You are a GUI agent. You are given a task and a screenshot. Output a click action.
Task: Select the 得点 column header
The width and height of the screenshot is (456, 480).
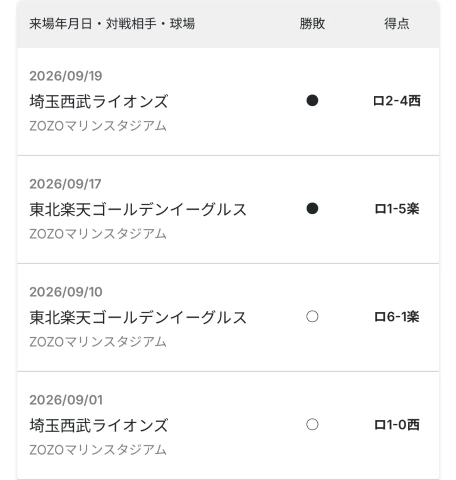pos(397,24)
